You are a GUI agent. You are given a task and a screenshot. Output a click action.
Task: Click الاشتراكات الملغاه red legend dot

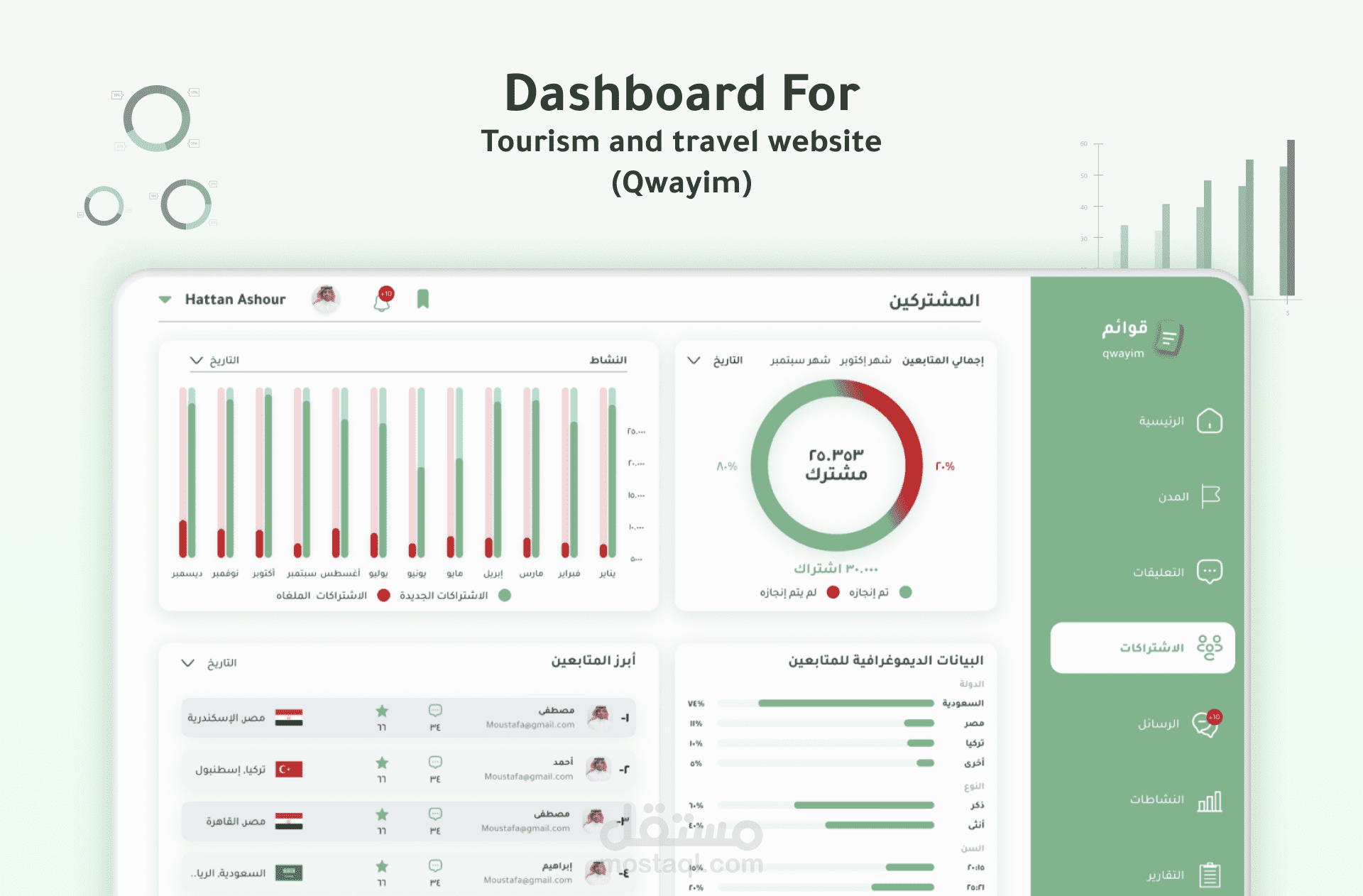(384, 595)
